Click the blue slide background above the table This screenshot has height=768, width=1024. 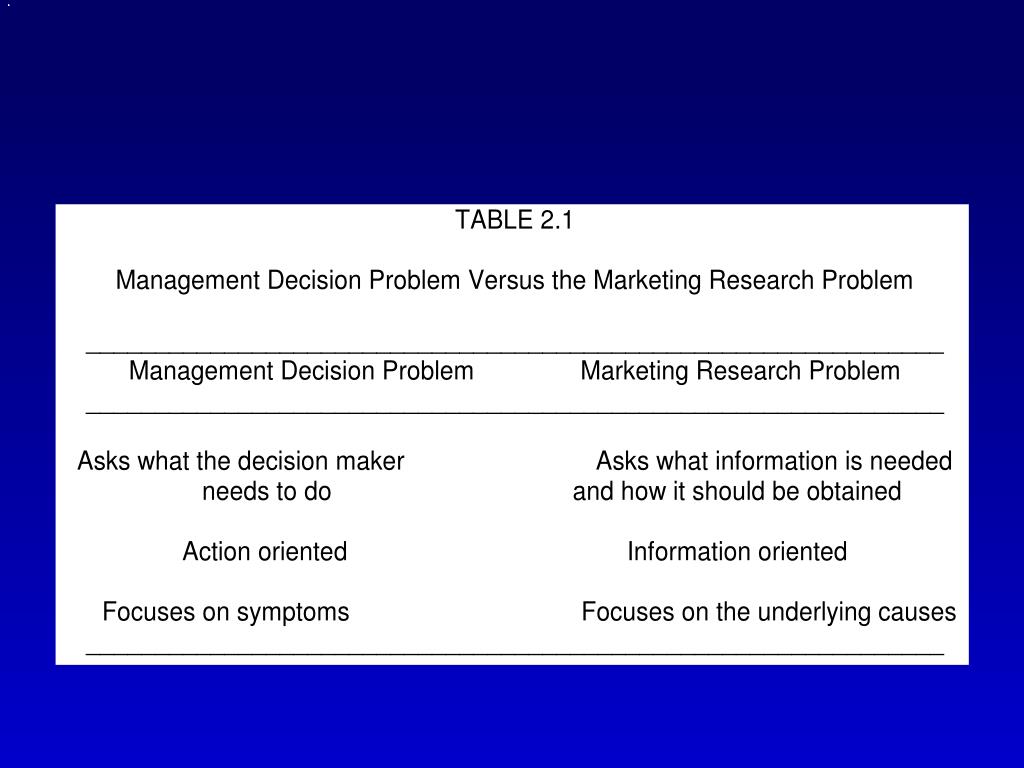click(x=512, y=101)
